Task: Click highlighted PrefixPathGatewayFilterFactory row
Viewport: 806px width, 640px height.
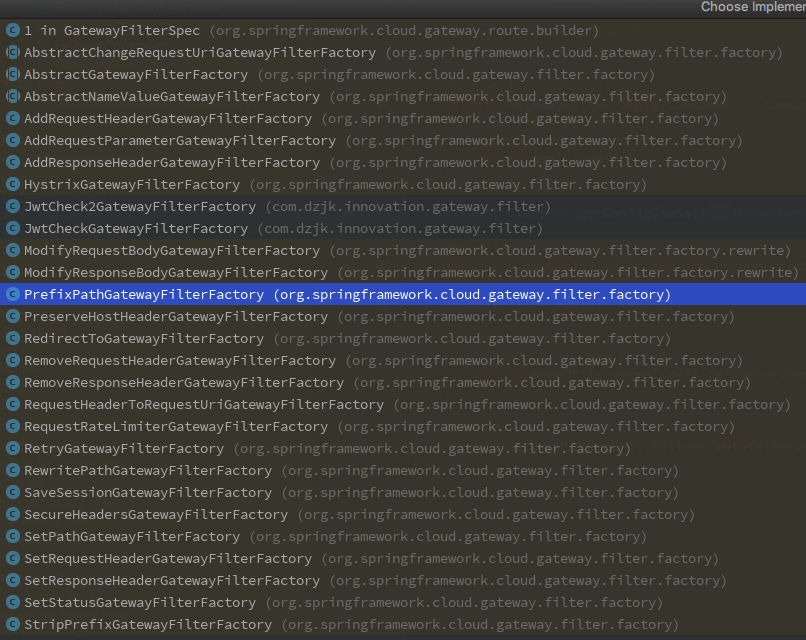Action: [x=403, y=295]
